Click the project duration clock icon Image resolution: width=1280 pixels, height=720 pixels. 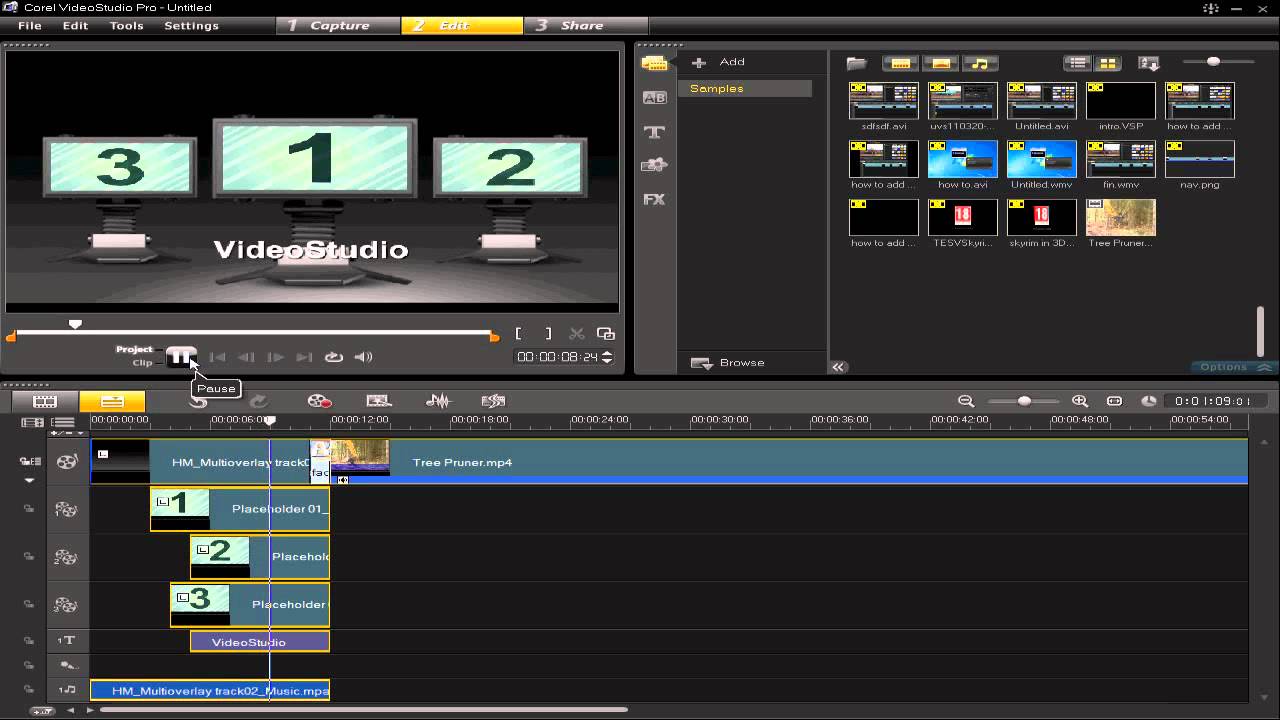click(x=1149, y=401)
